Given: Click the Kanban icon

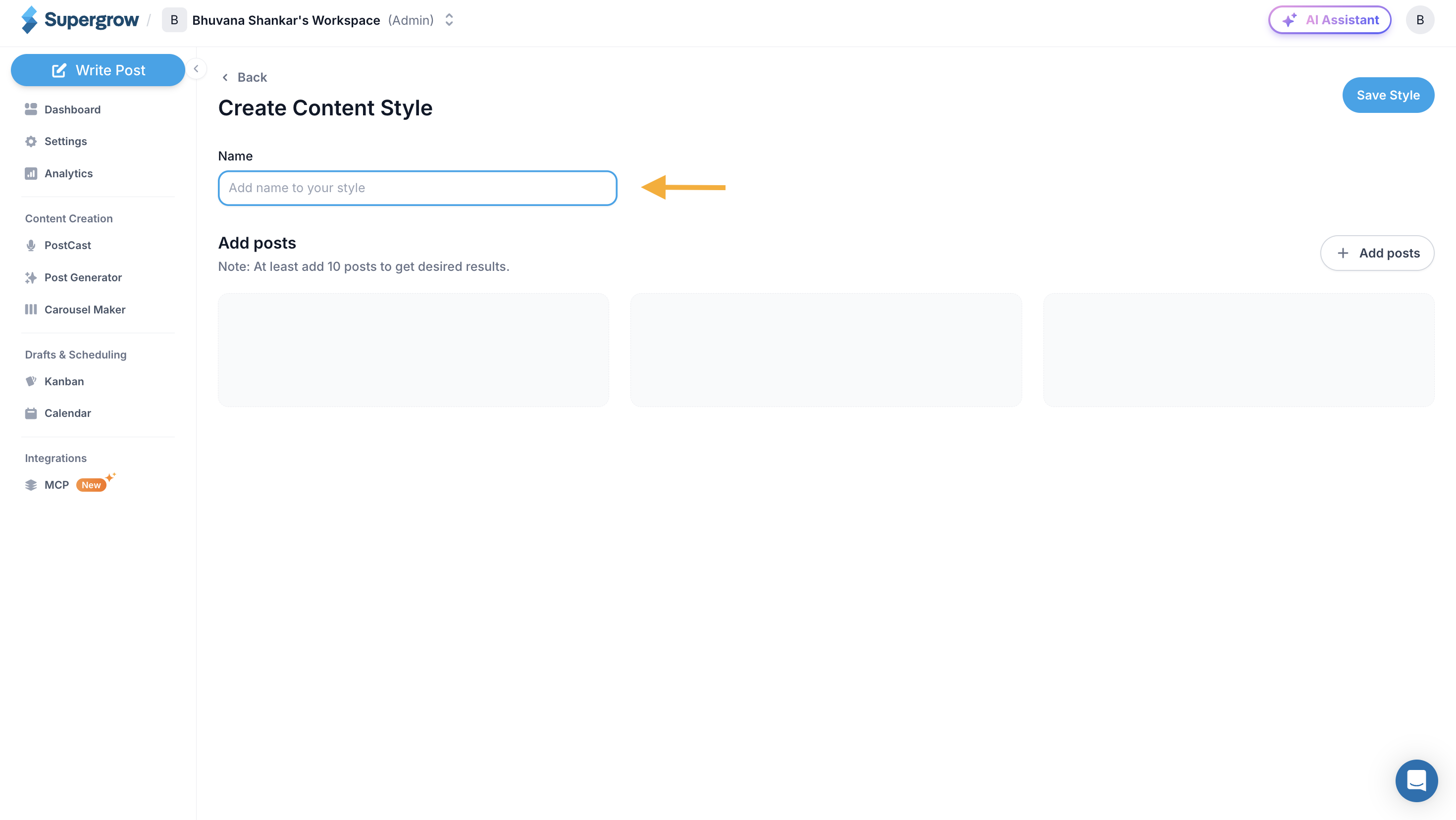Looking at the screenshot, I should (31, 381).
